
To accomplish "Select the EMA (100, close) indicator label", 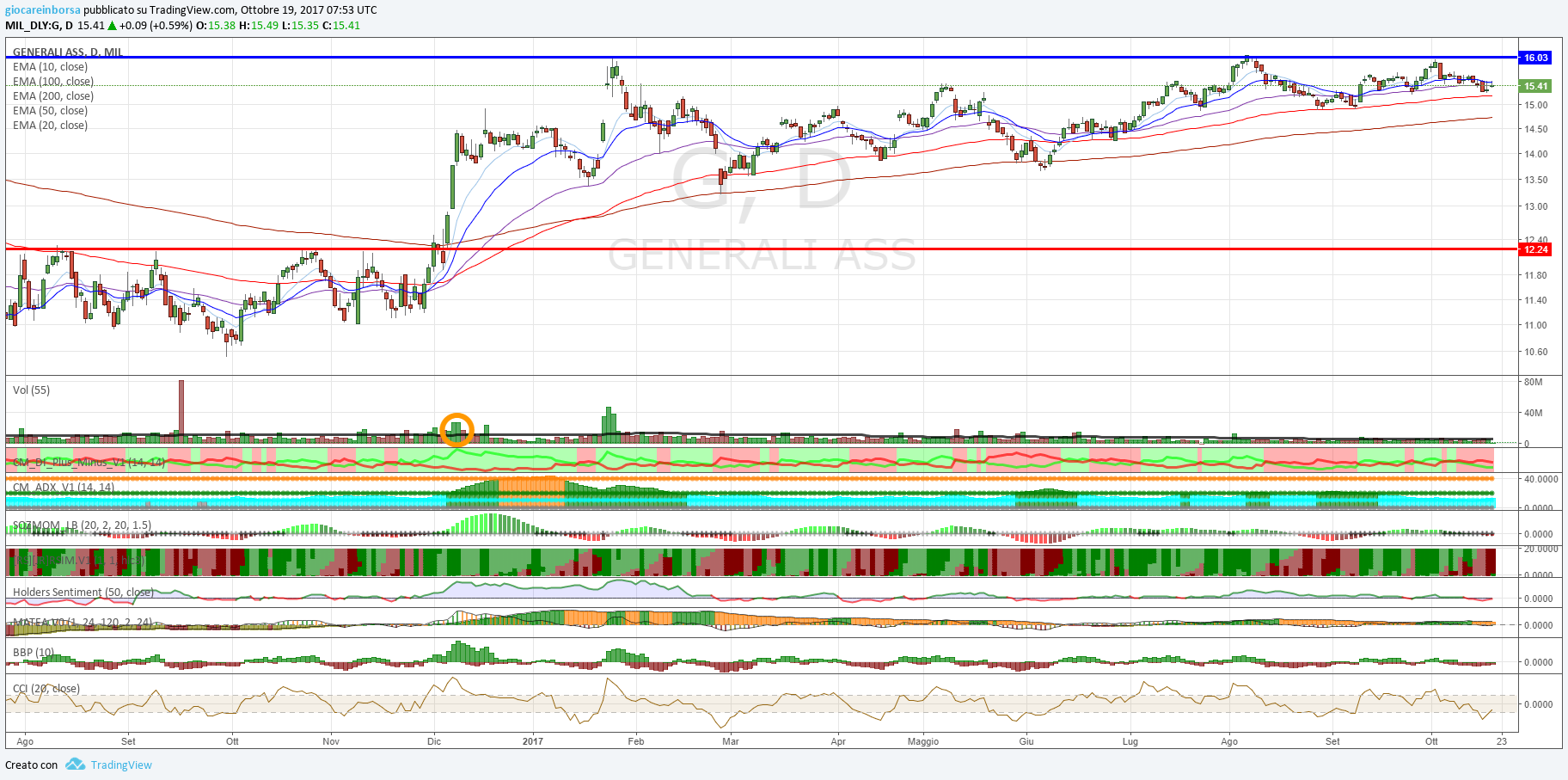I will pyautogui.click(x=53, y=82).
